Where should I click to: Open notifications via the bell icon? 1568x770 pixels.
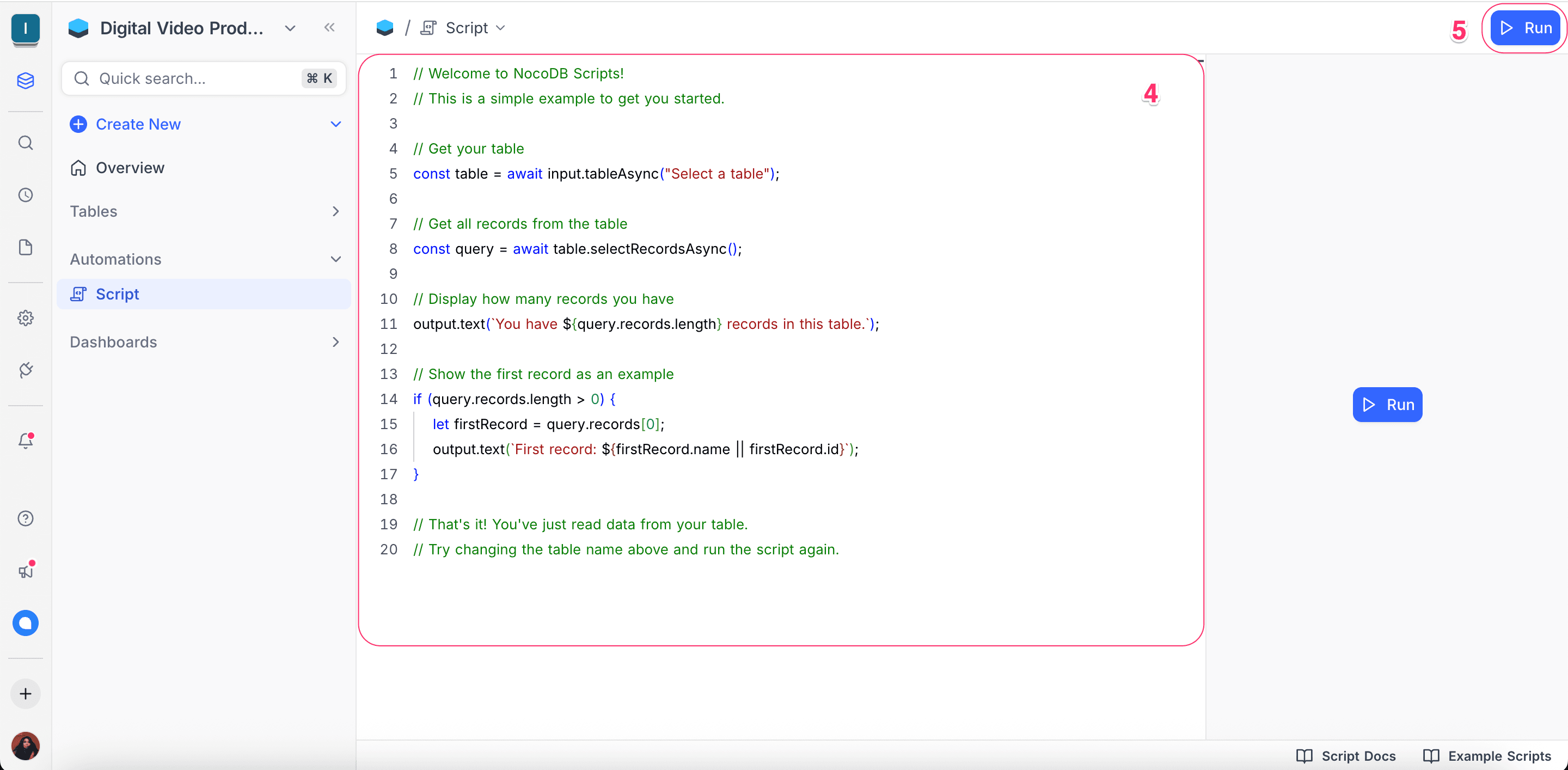point(26,441)
